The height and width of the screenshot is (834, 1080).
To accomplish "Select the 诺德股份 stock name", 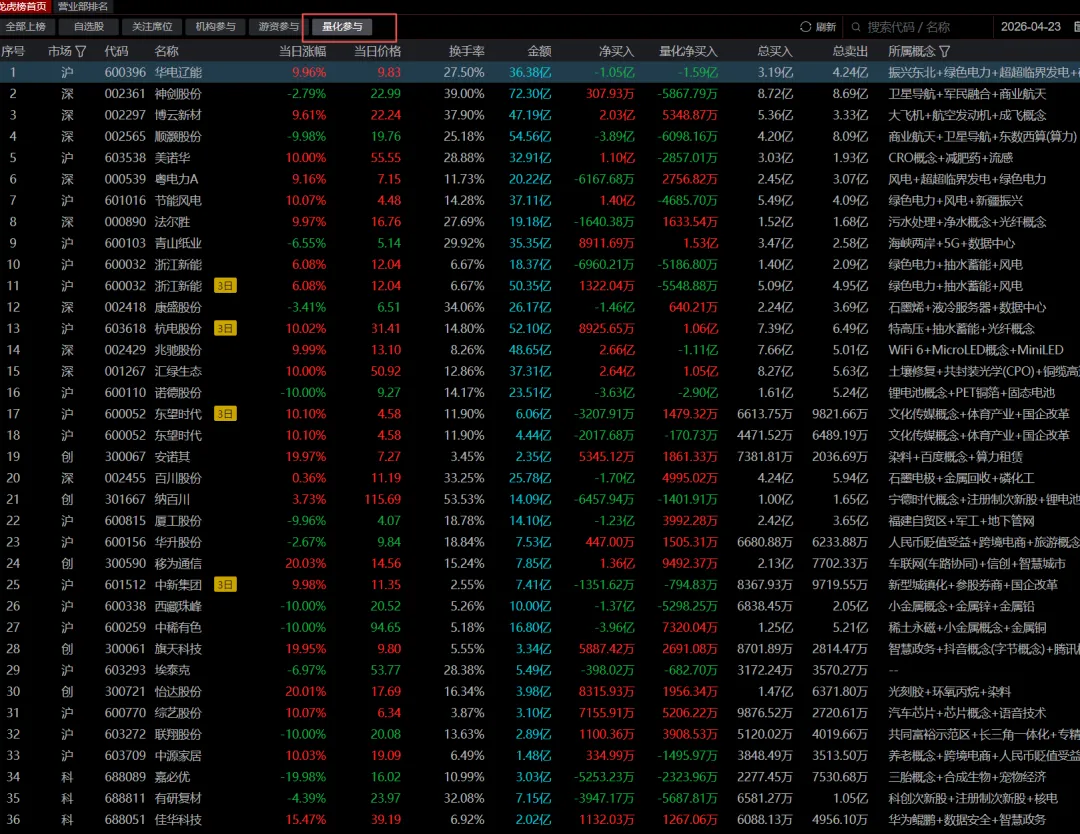I will pos(178,393).
